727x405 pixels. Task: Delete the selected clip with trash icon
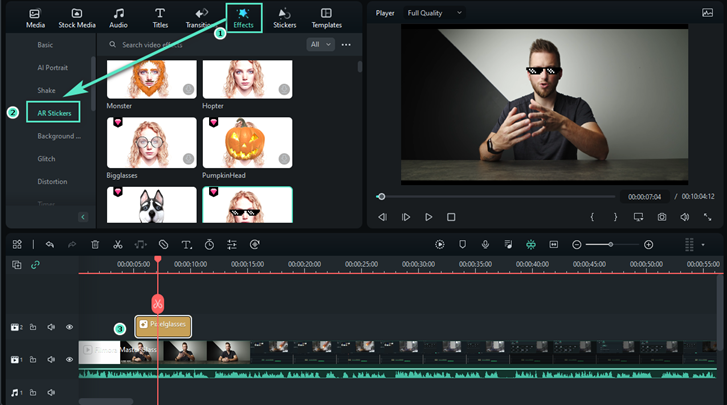pos(95,244)
